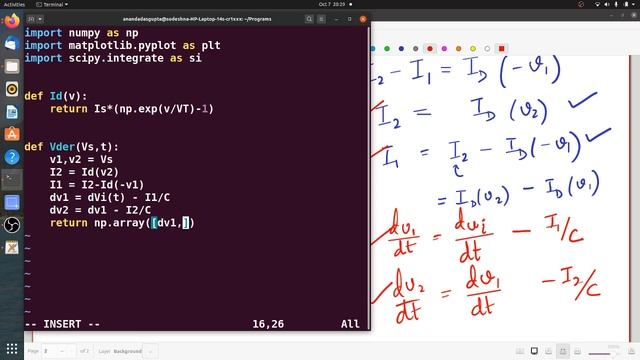640x360 pixels.
Task: Select yellow pen color
Action: [x=473, y=49]
